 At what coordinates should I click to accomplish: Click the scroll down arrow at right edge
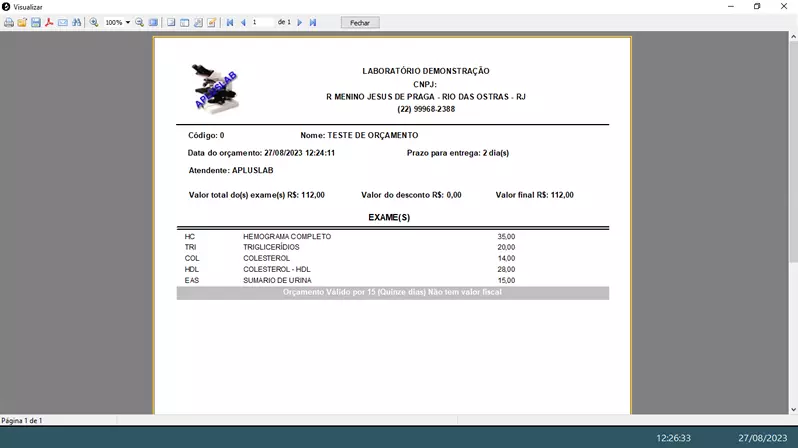(x=793, y=410)
